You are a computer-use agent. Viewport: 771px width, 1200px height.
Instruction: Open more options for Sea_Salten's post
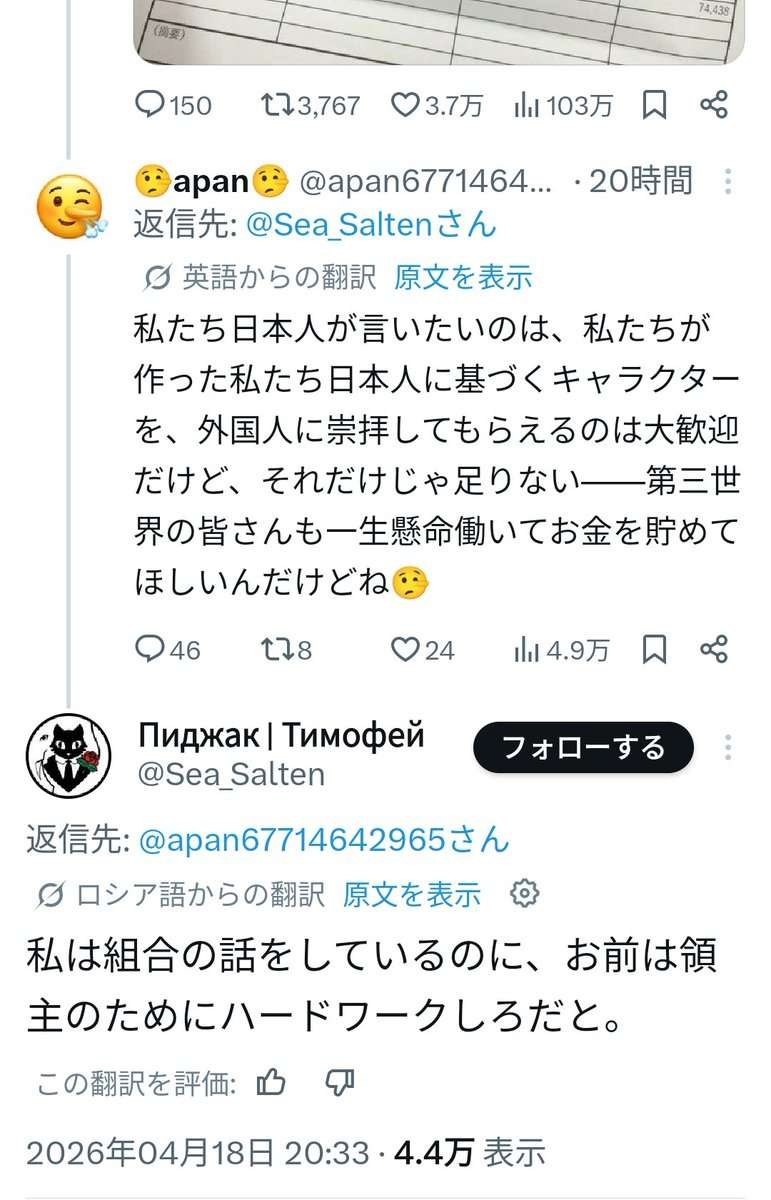click(728, 747)
